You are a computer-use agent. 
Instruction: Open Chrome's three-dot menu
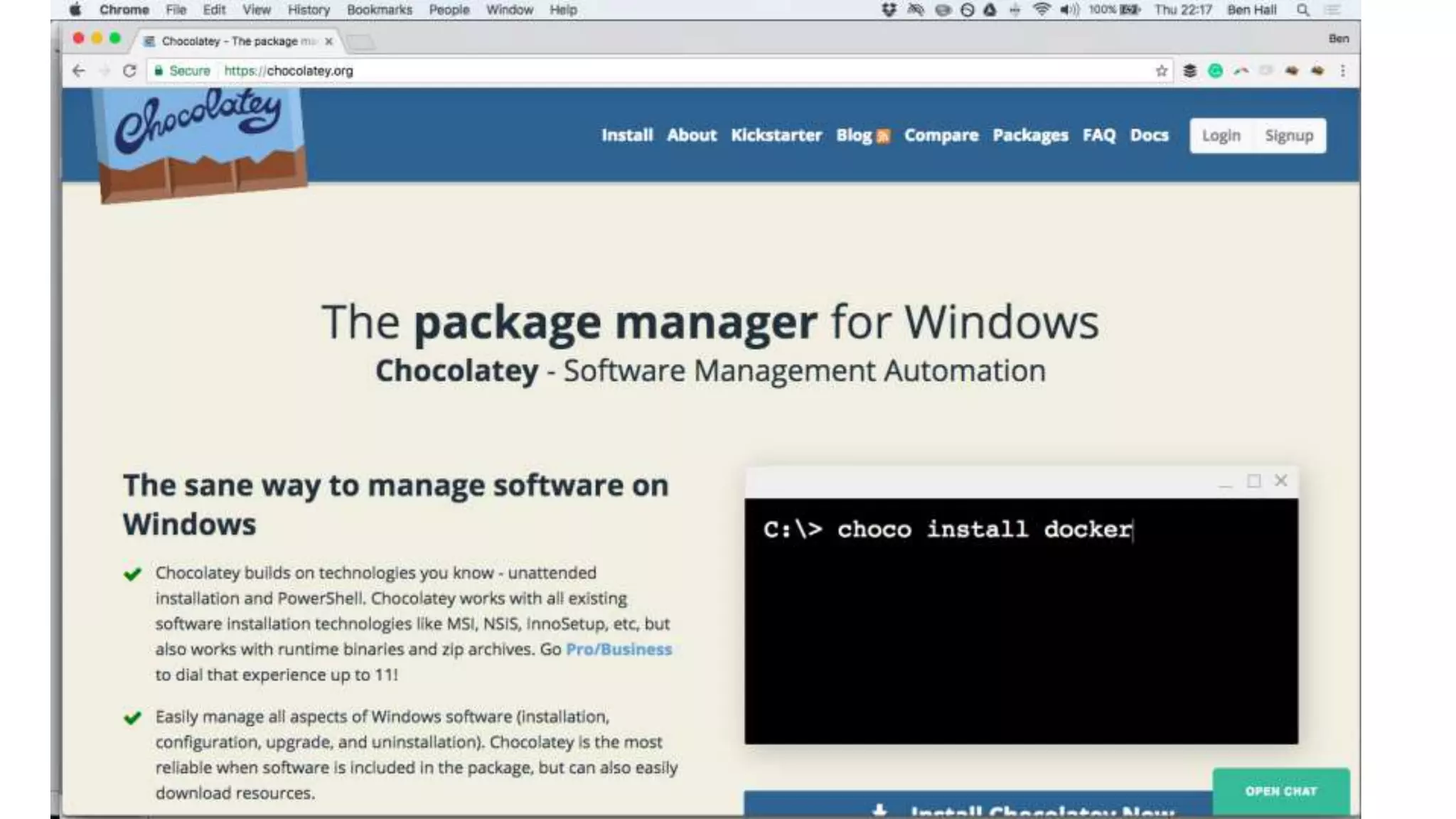pos(1342,70)
